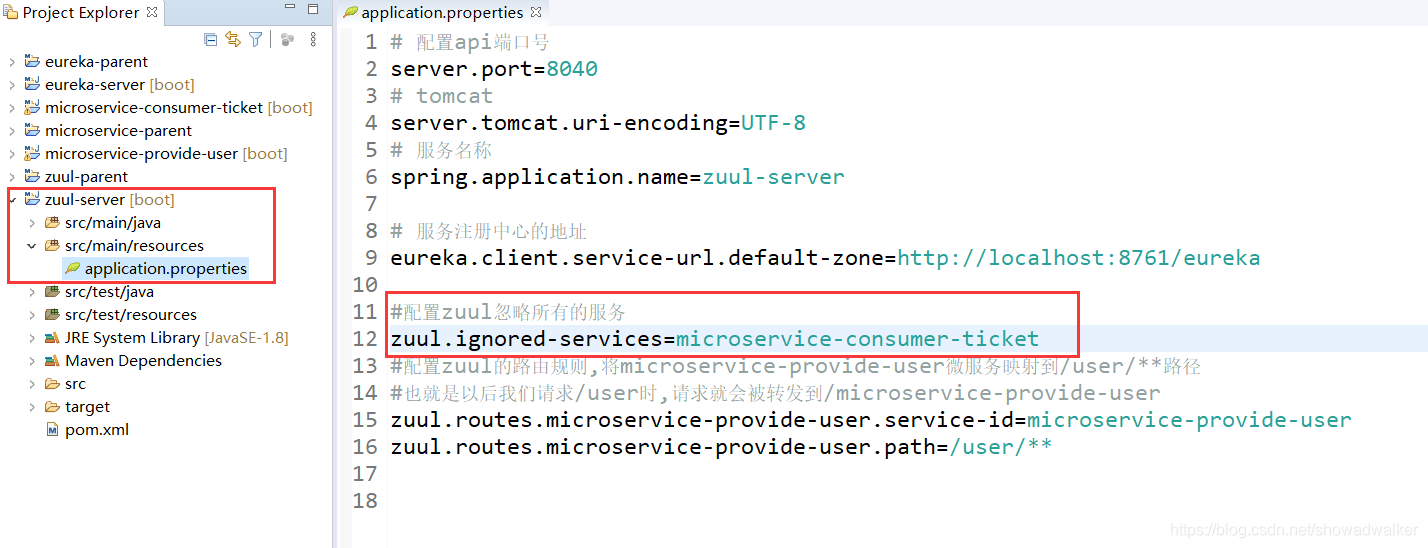Expand the src/test/resources folder

coord(32,314)
